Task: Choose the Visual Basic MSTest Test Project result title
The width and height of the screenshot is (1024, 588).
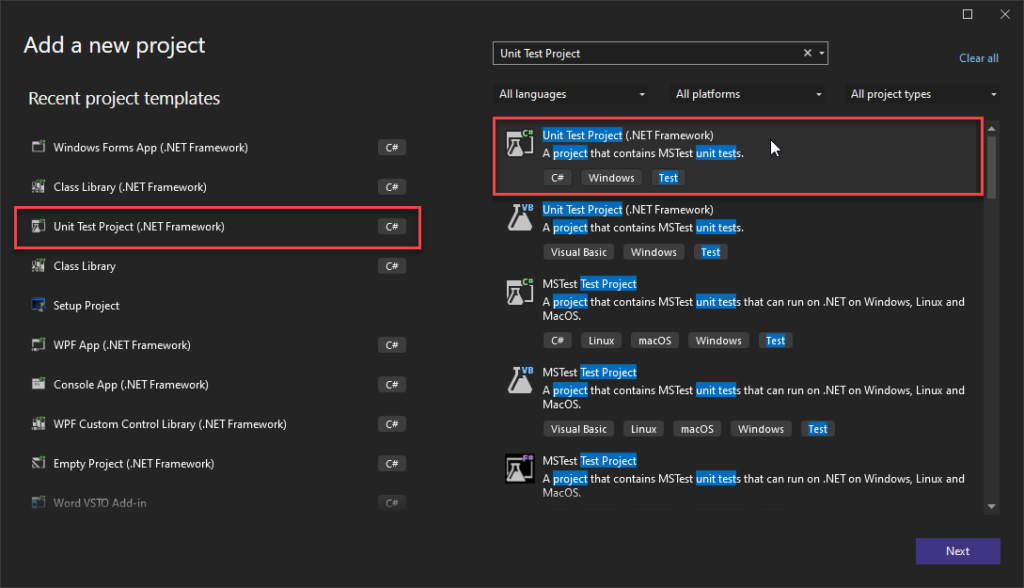Action: point(589,372)
